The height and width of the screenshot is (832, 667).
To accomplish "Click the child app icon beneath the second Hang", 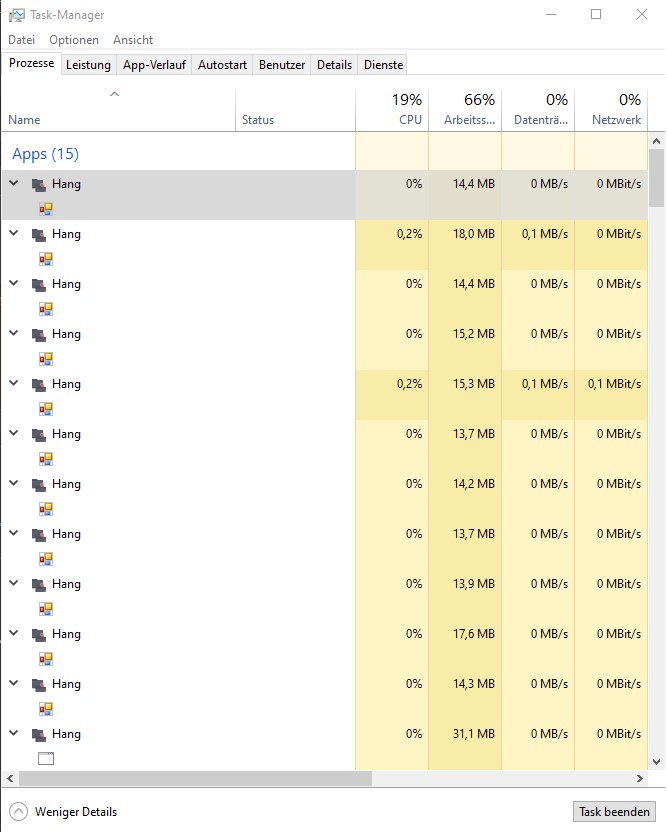I will (x=46, y=259).
